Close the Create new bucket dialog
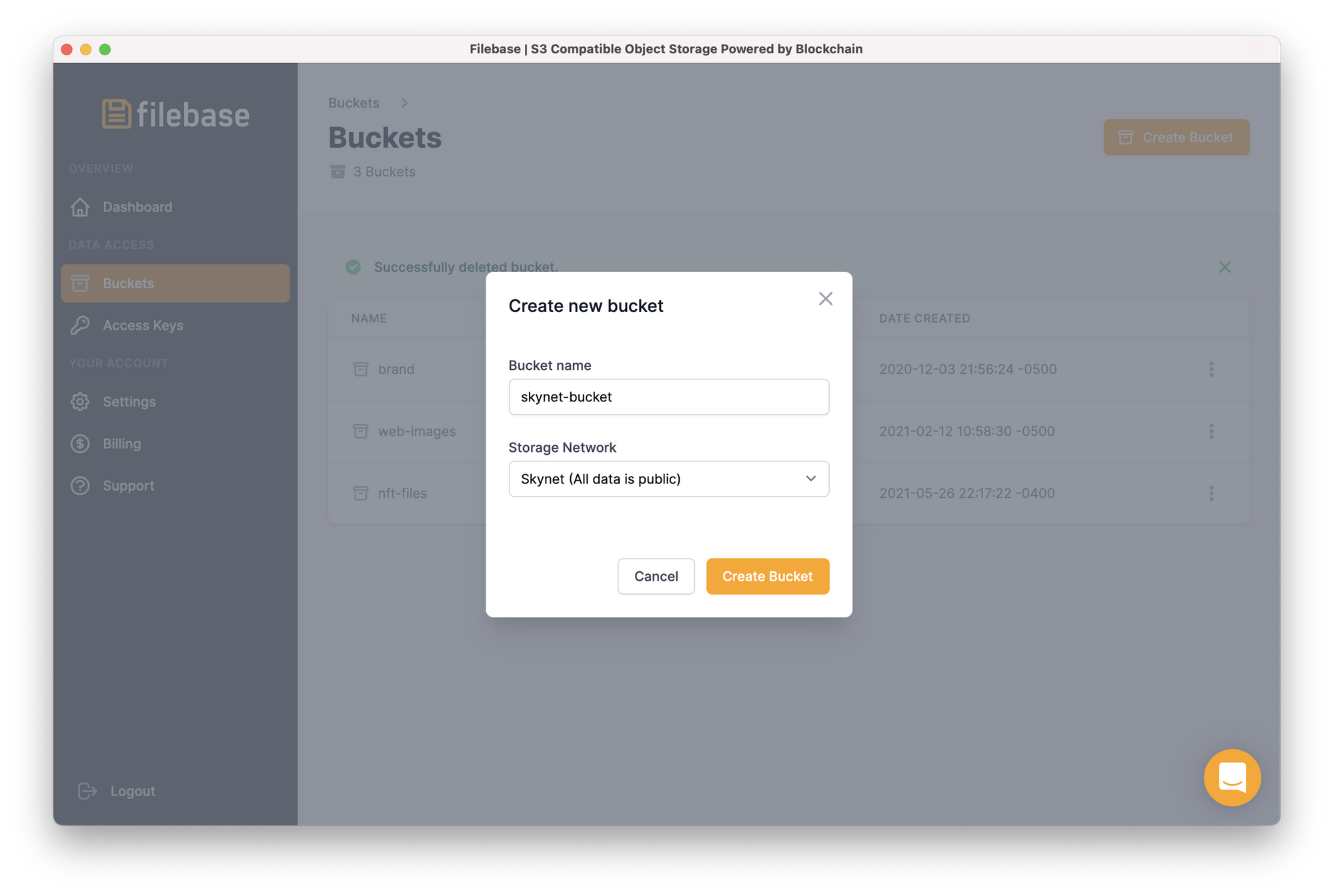This screenshot has height=896, width=1334. tap(825, 299)
